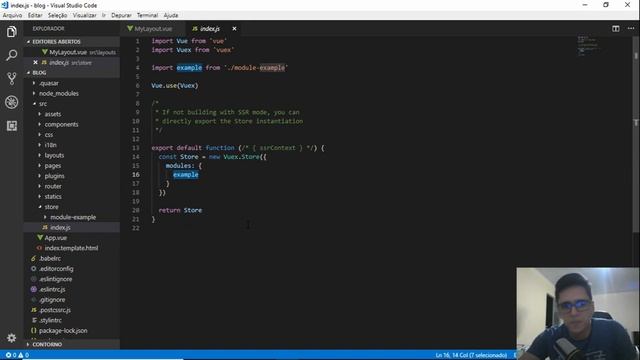The width and height of the screenshot is (640, 360).
Task: Expand the layouts folder
Action: pos(72,156)
